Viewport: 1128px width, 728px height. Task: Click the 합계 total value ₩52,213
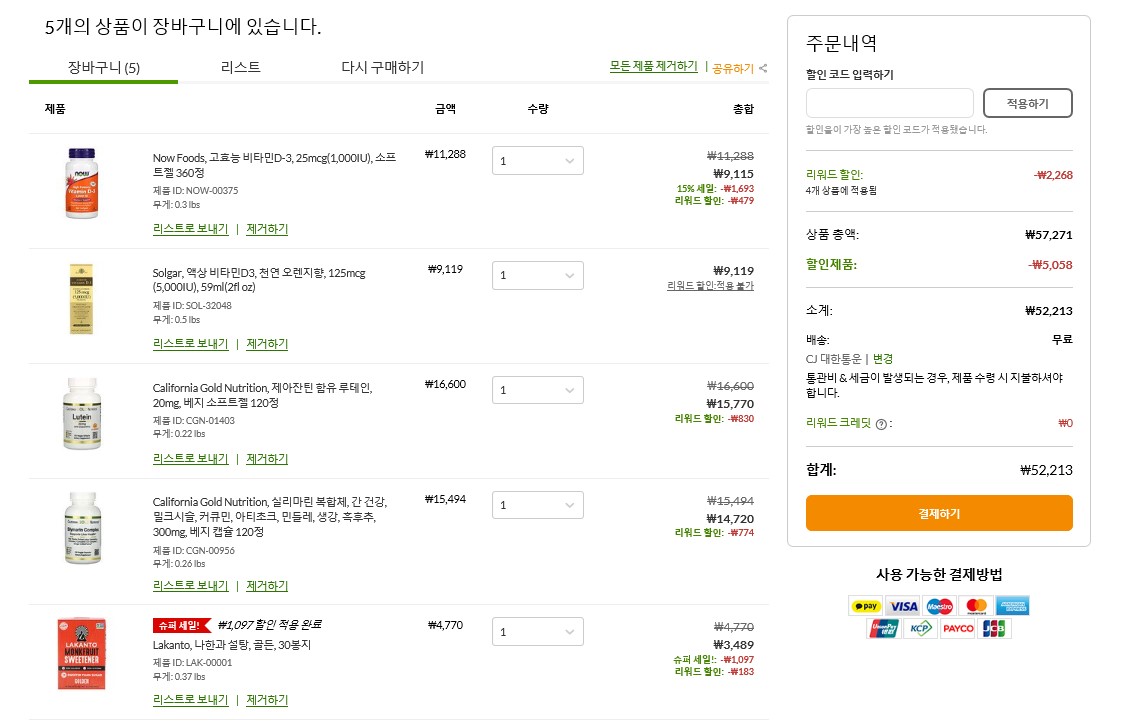1046,470
